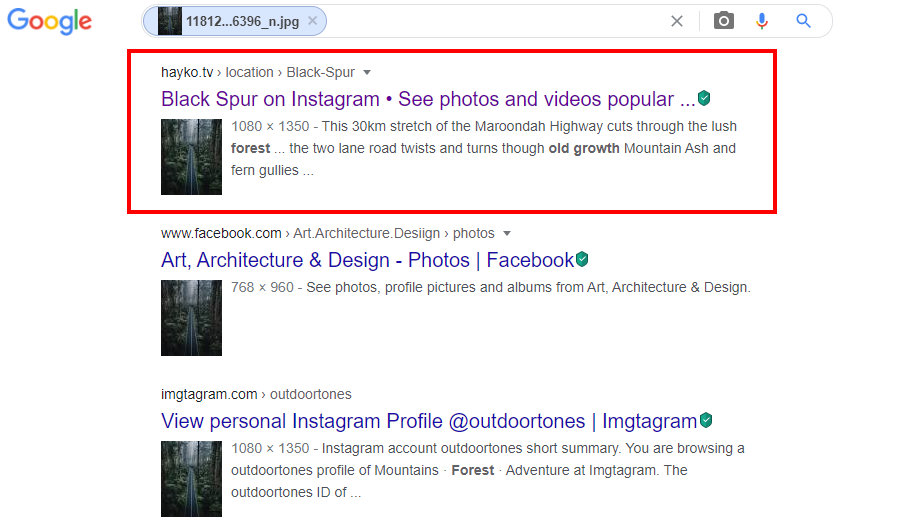The image size is (911, 530).
Task: Open the Google logo homepage
Action: (x=49, y=21)
